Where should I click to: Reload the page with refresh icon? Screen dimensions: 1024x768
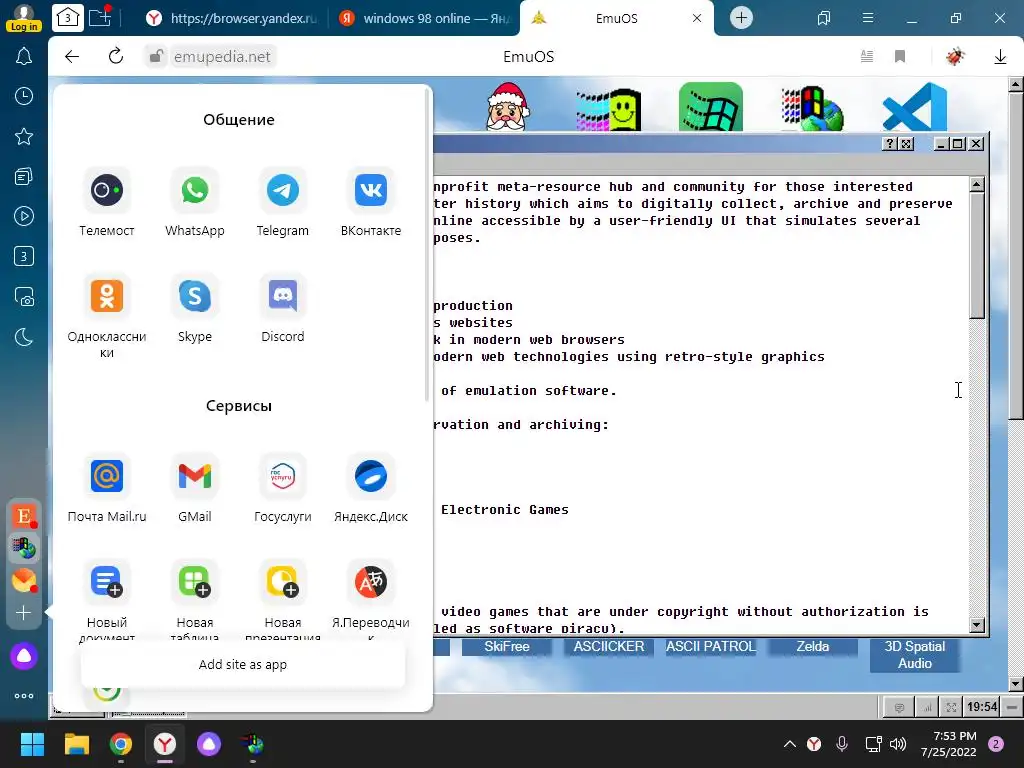pos(116,56)
